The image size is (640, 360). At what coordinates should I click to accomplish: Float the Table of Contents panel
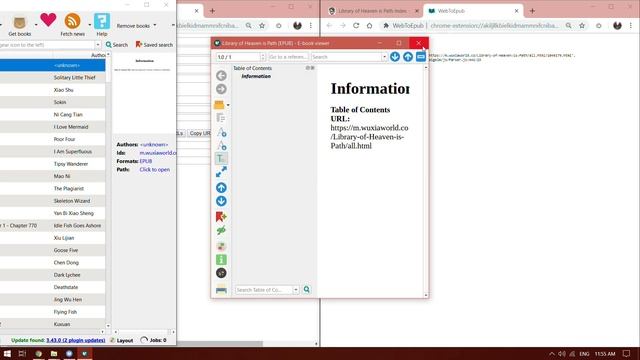tap(308, 68)
